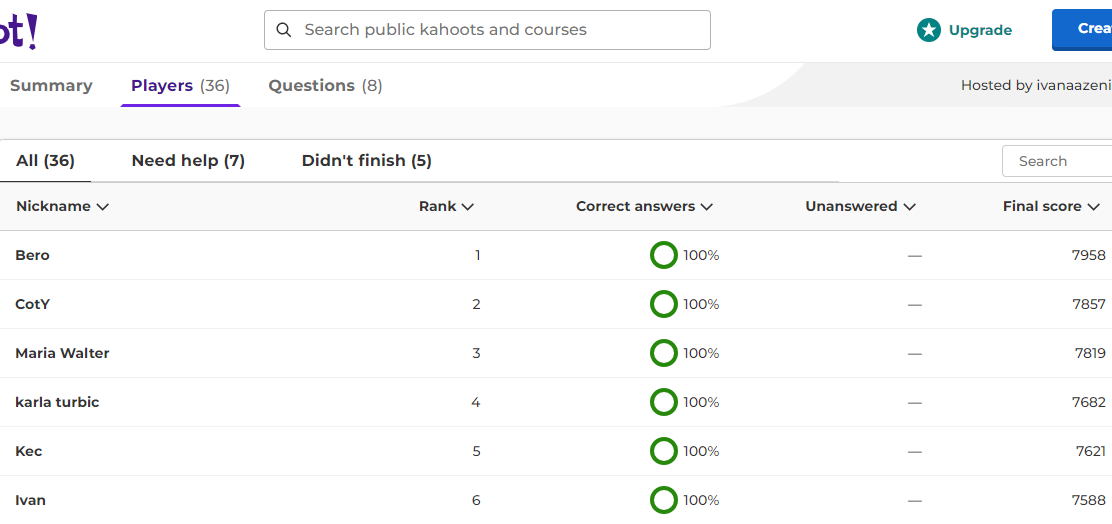Sort by Final score column
The image size is (1112, 524).
pos(1051,206)
